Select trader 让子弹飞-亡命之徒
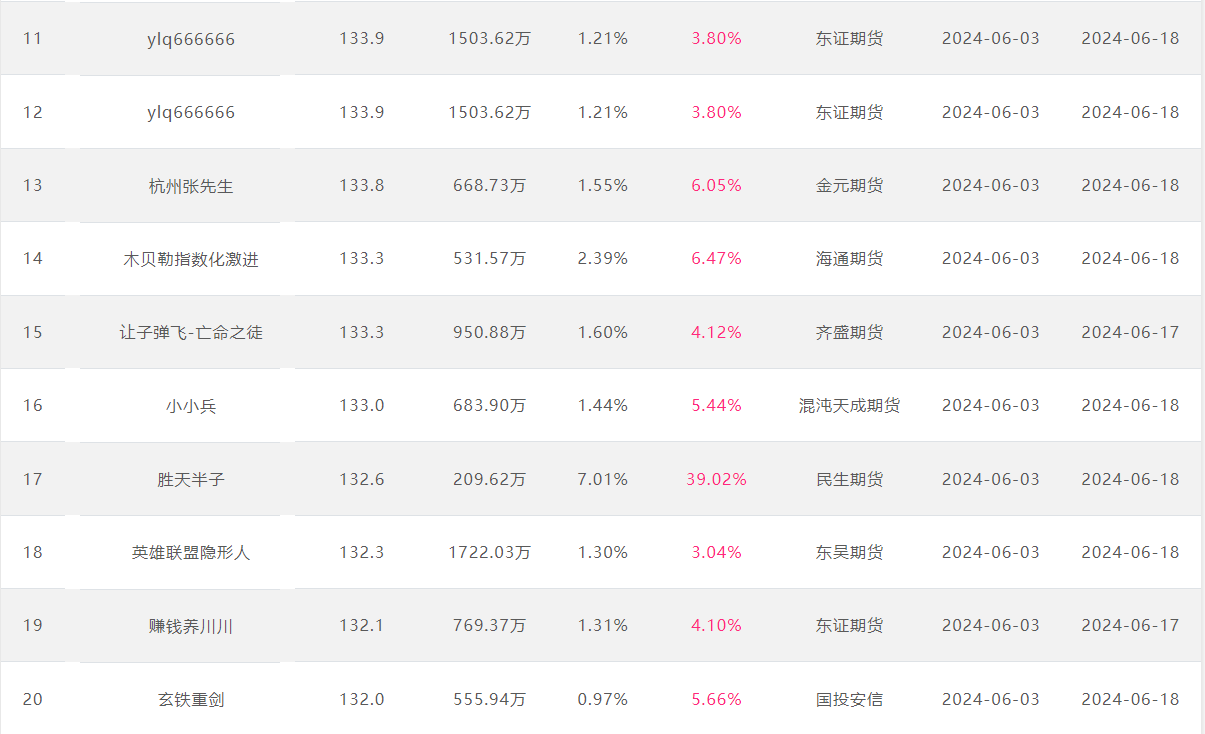Screen dimensions: 1205x734 coord(191,332)
